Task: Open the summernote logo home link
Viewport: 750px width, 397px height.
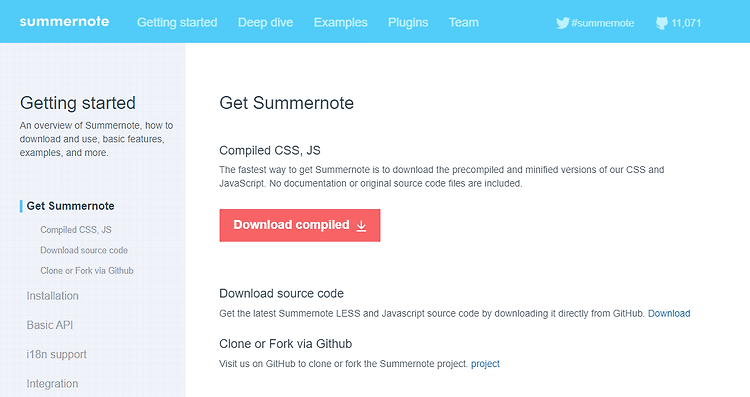Action: [65, 22]
